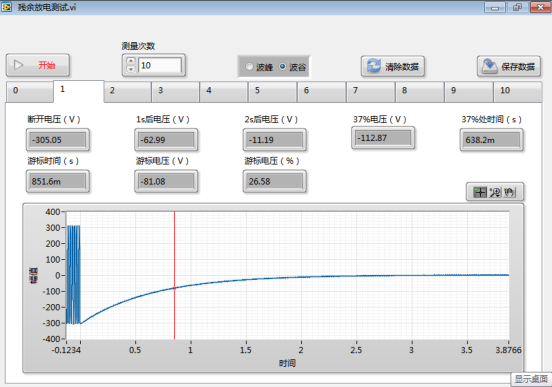Restore down the window
This screenshot has width=552, height=387.
pos(517,7)
